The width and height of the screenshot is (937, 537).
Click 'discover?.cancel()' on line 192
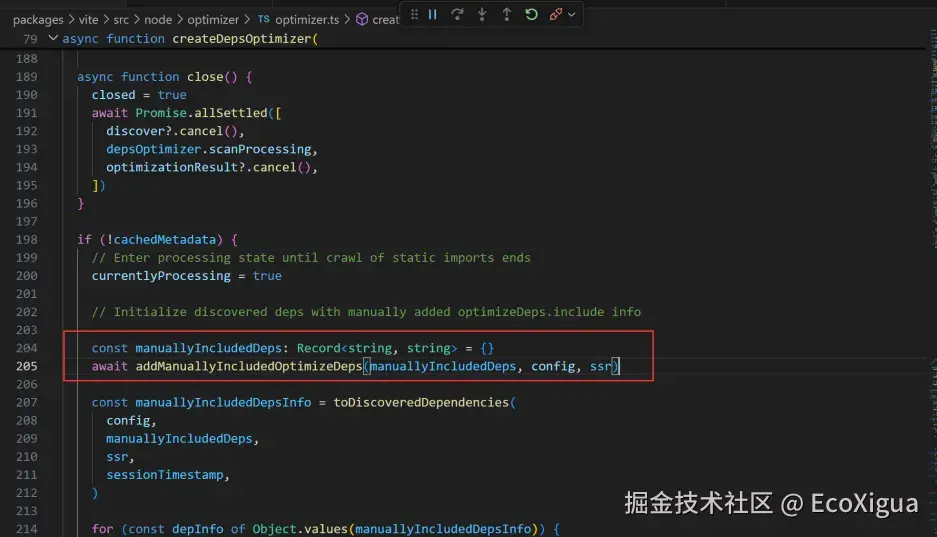pos(172,131)
